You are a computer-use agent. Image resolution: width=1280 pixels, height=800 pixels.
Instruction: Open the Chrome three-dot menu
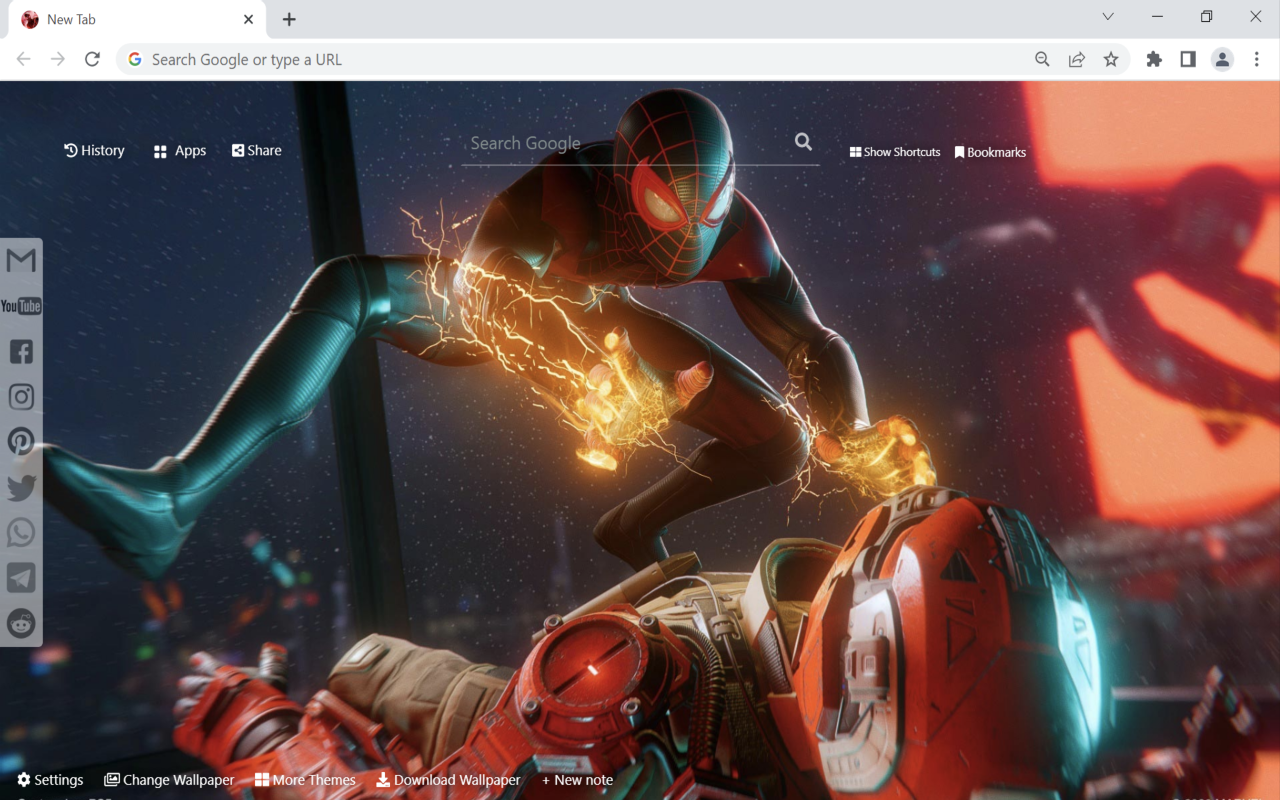(1257, 59)
